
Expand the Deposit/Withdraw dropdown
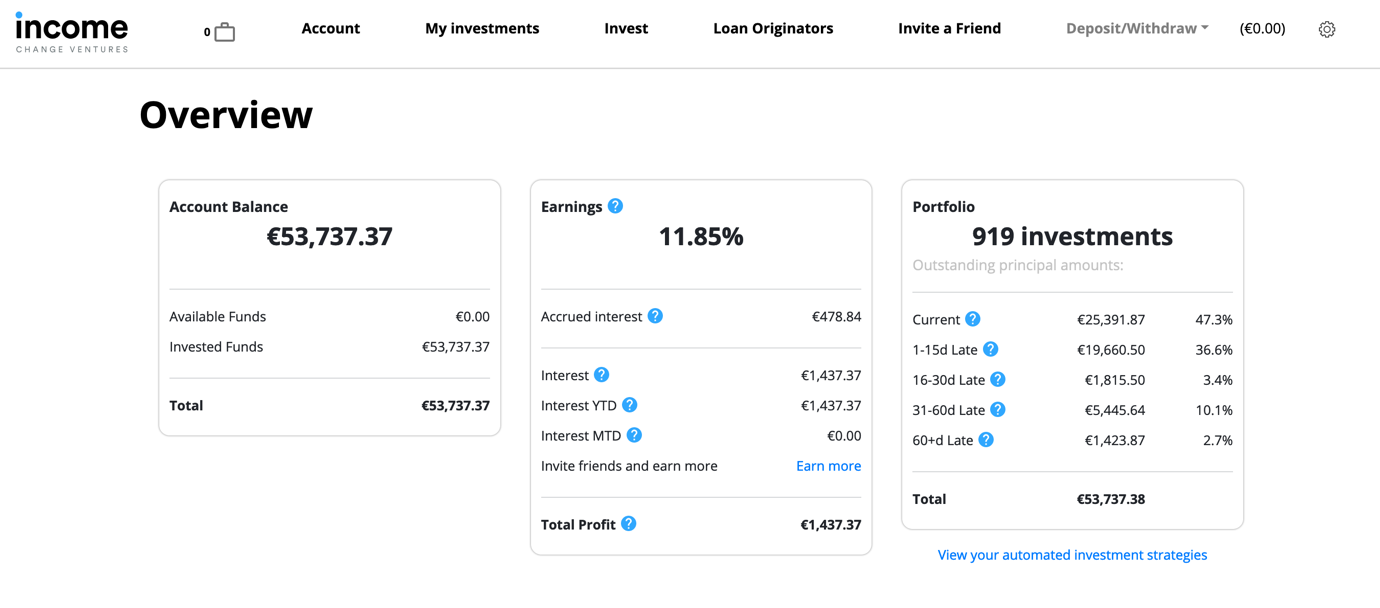(1137, 28)
